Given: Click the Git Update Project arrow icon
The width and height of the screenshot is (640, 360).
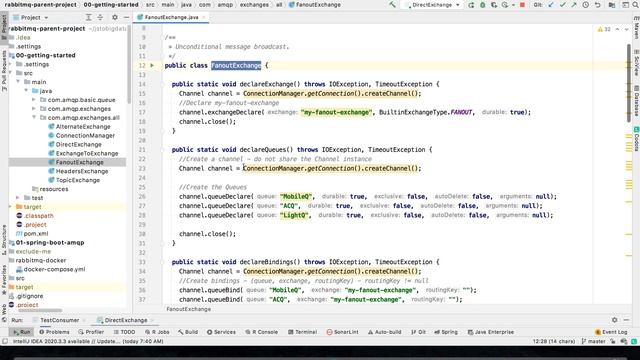Looking at the screenshot, I should tap(551, 5).
